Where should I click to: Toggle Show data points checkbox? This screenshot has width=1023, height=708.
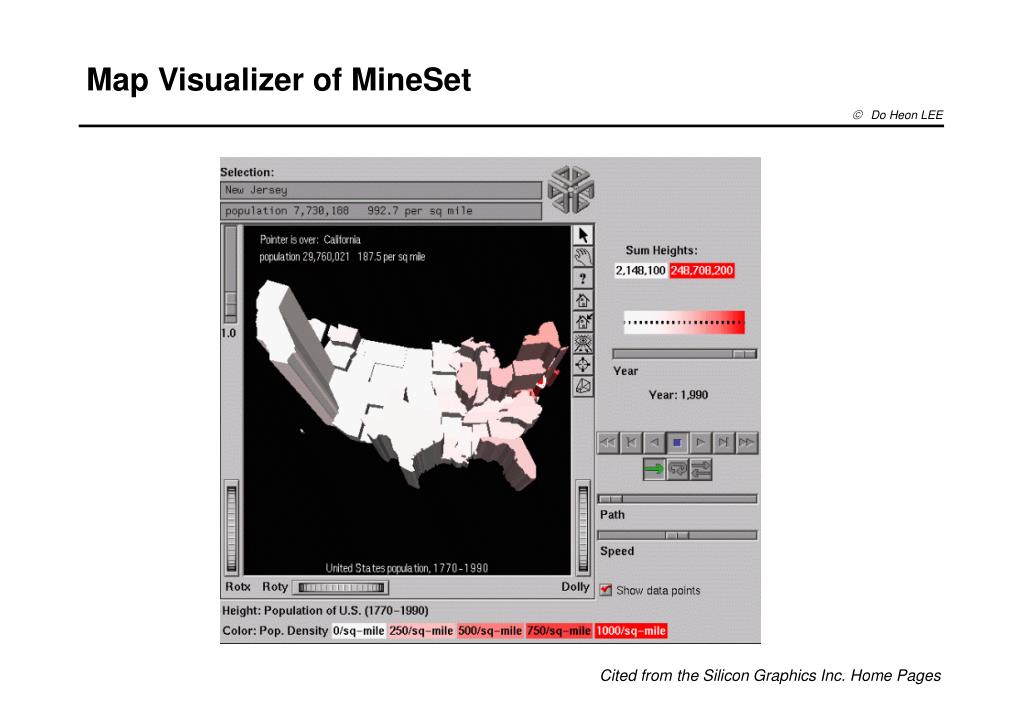605,590
